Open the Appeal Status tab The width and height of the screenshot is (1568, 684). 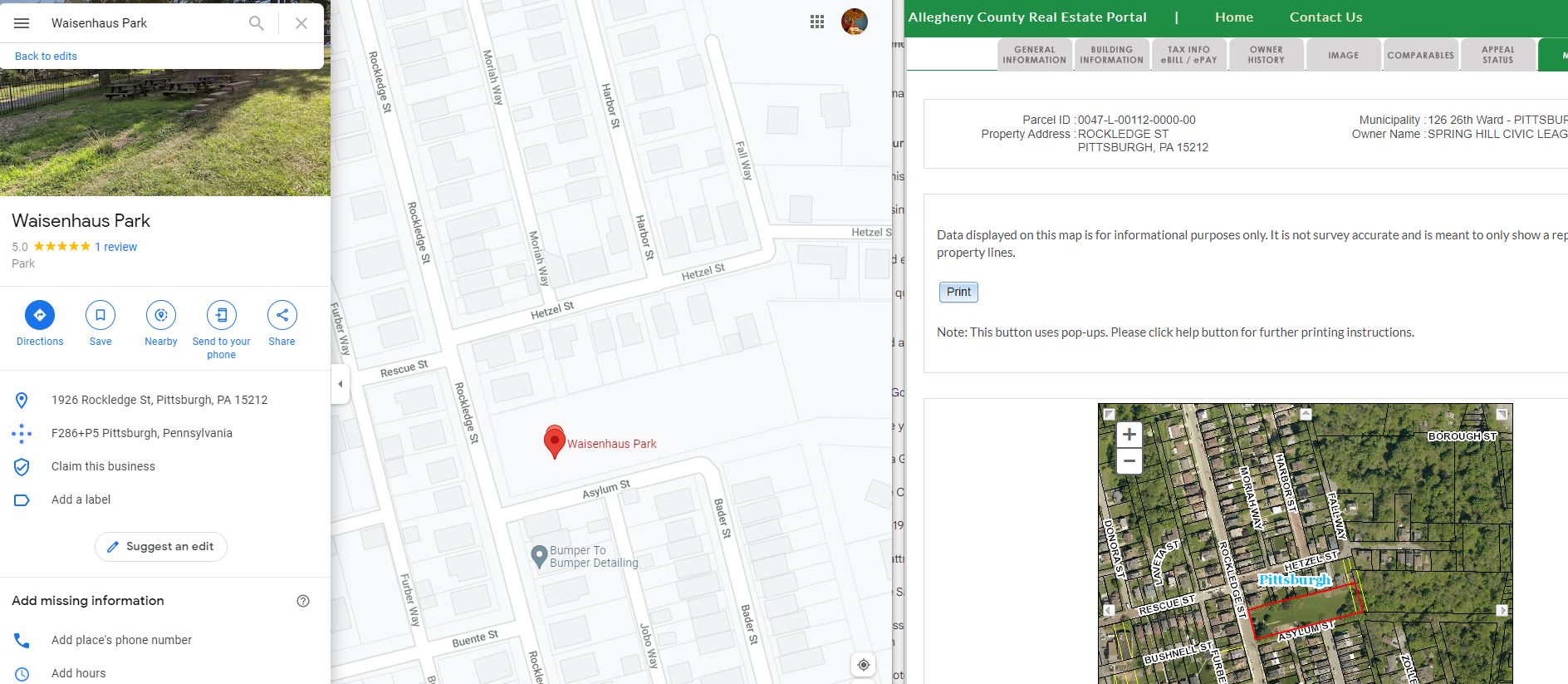pyautogui.click(x=1497, y=55)
